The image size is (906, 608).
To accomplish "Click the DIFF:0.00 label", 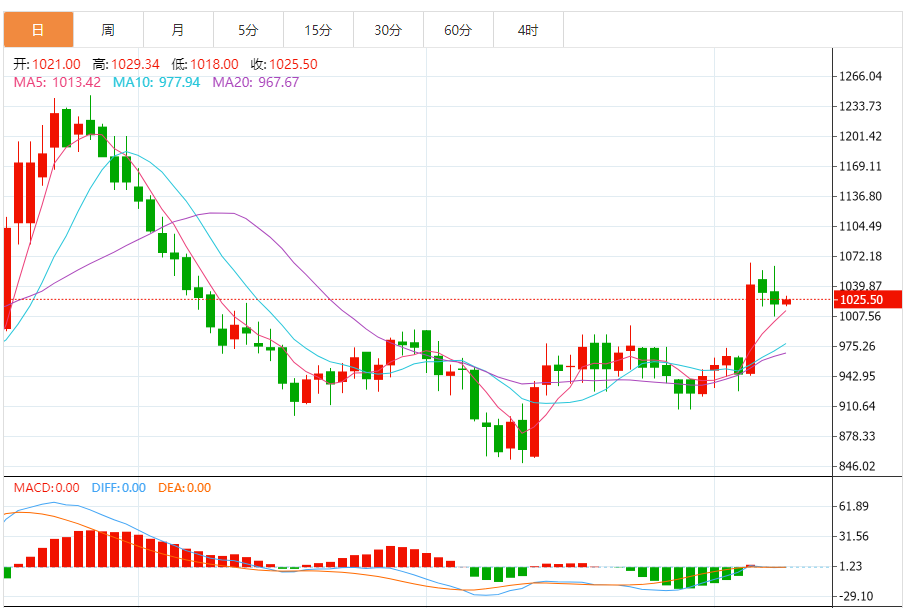I will pyautogui.click(x=118, y=488).
